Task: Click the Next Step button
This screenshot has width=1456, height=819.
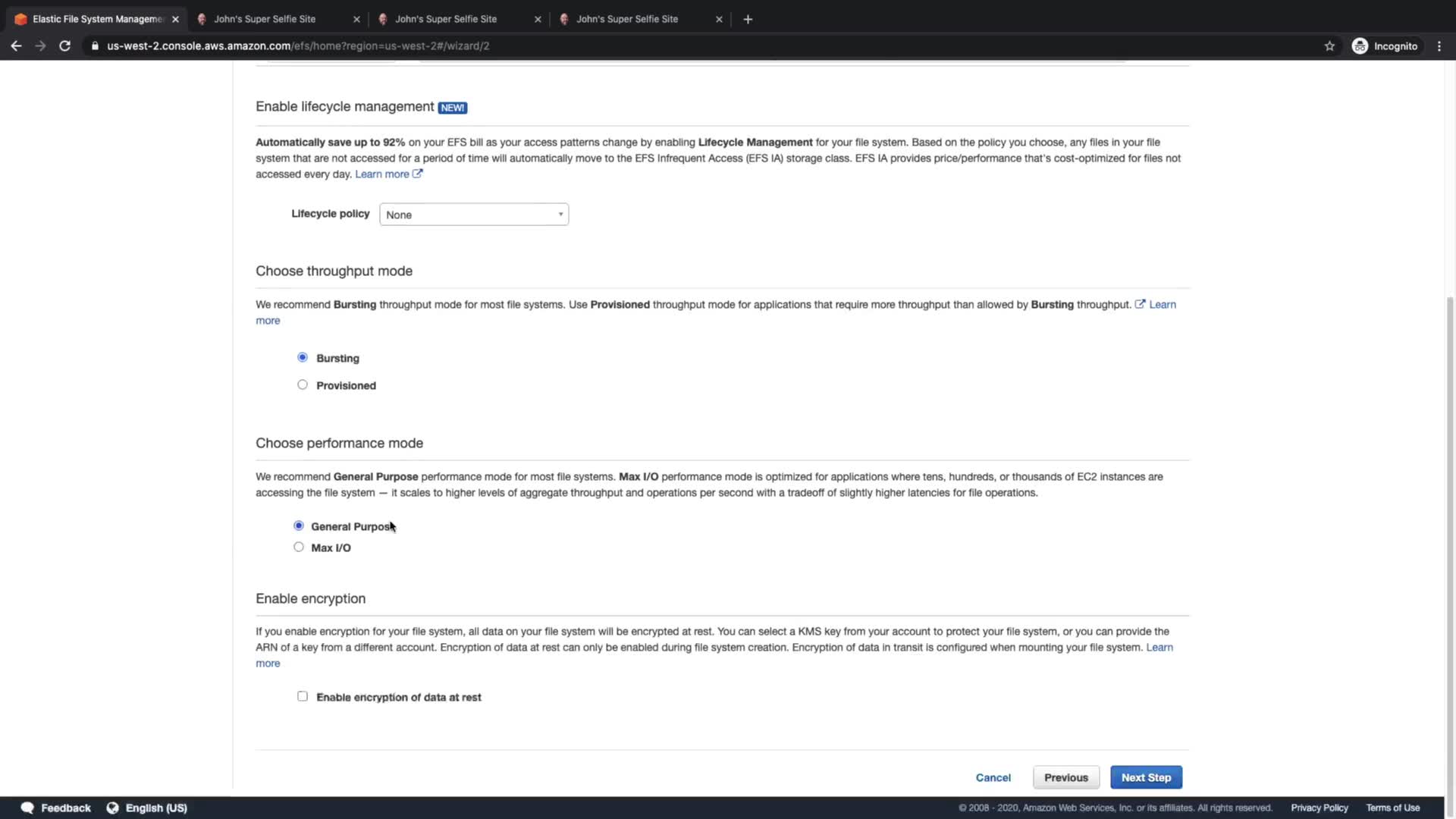Action: [x=1146, y=777]
